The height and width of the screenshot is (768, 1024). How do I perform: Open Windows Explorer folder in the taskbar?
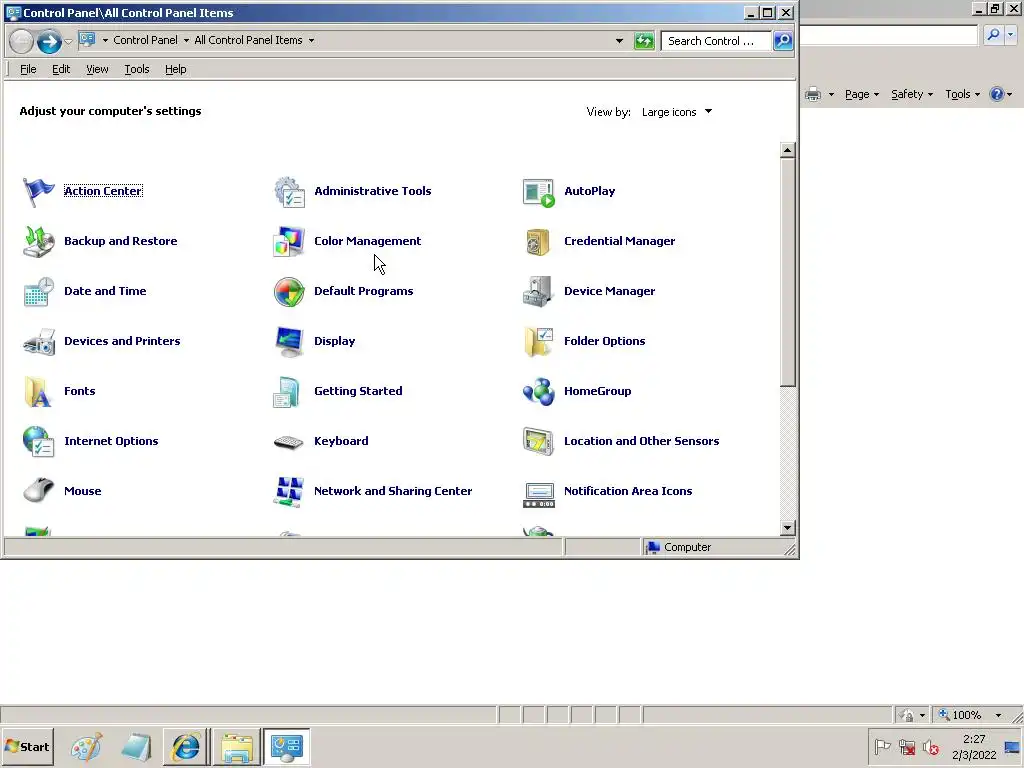click(236, 747)
